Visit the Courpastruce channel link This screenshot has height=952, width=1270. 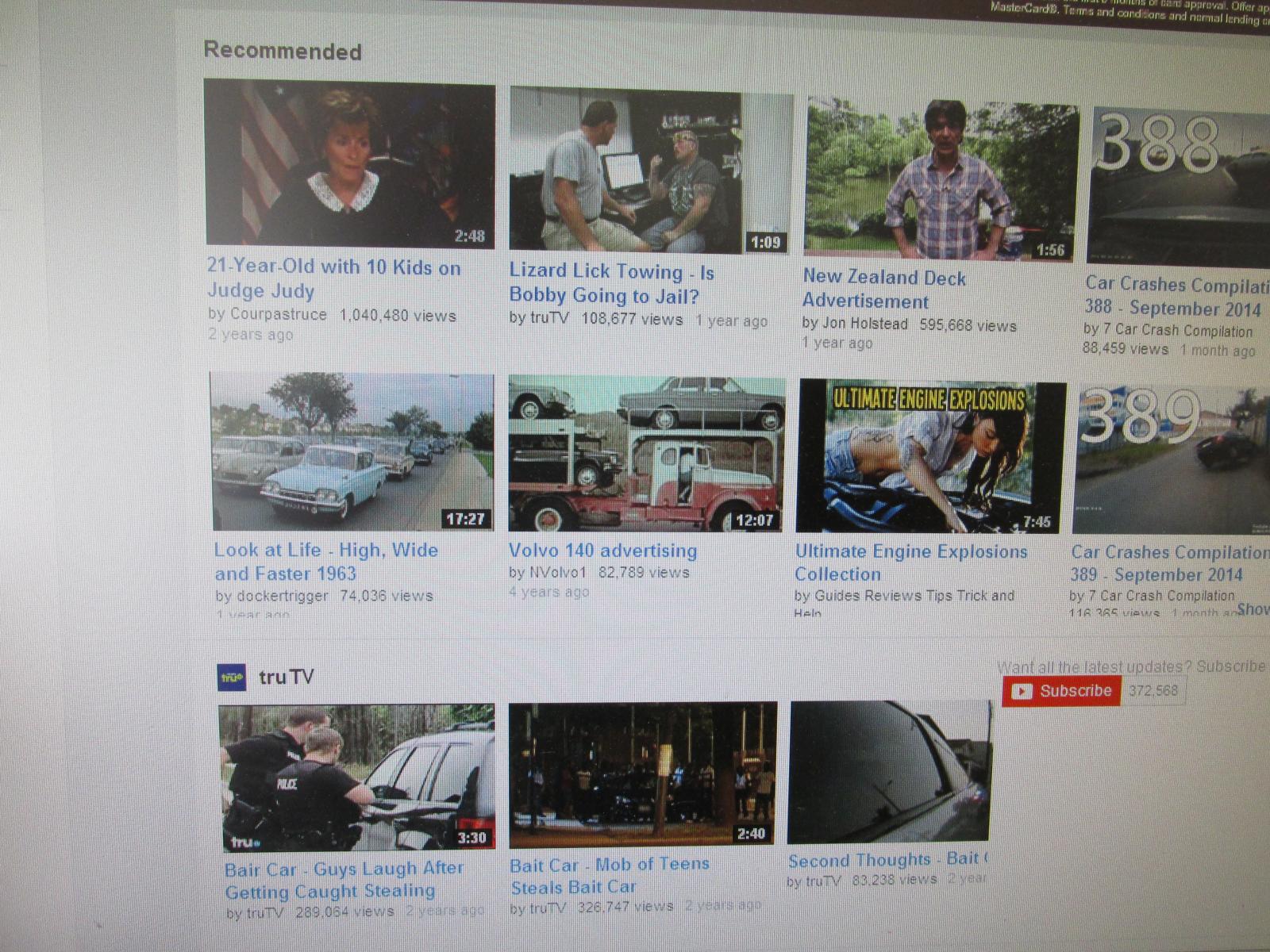point(278,314)
